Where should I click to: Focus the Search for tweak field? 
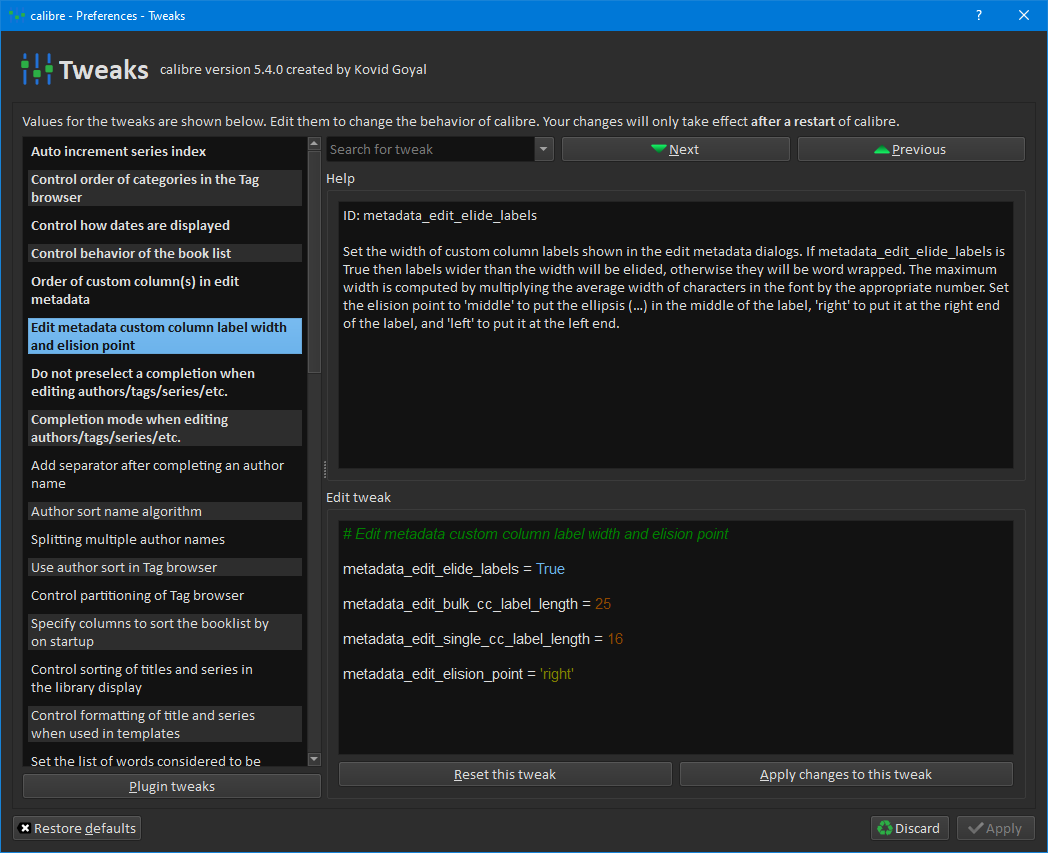point(430,149)
